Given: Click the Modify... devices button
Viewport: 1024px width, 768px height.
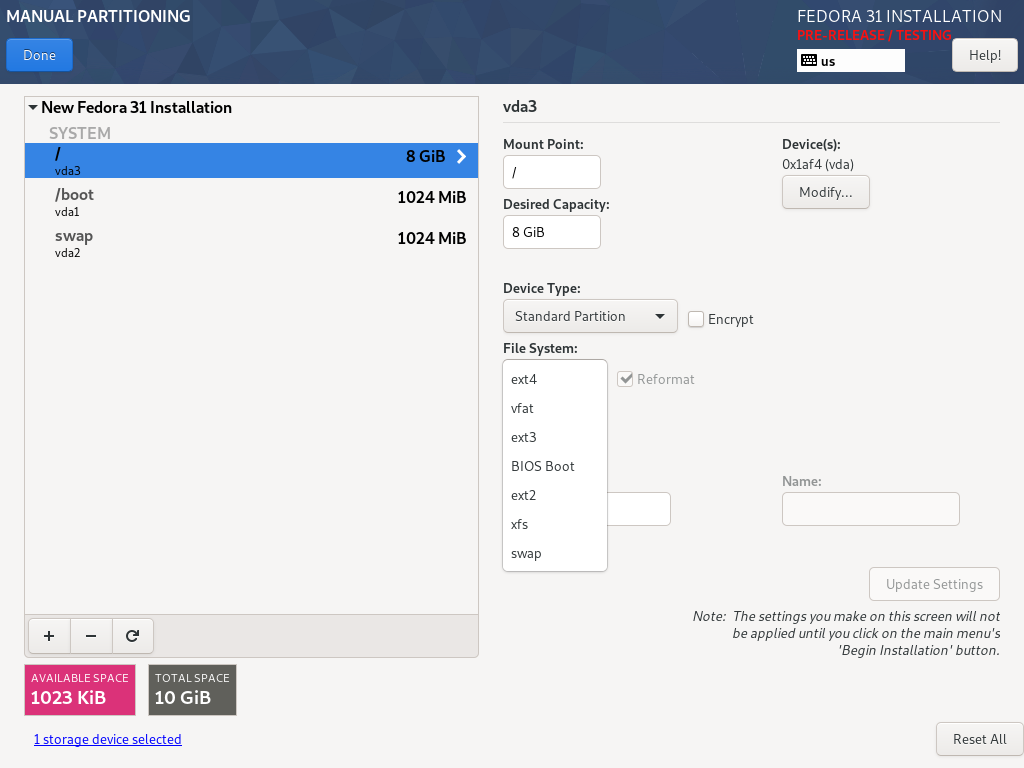Looking at the screenshot, I should click(825, 192).
